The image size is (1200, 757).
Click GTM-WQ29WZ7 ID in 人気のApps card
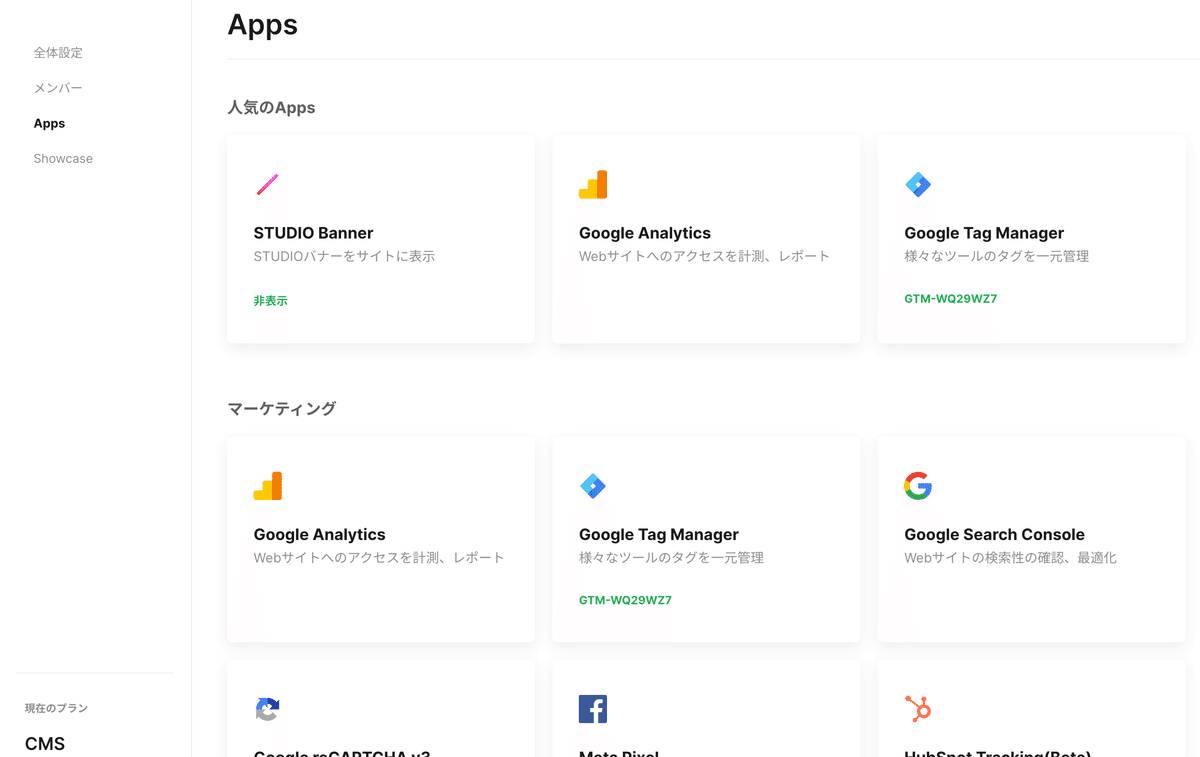[950, 299]
